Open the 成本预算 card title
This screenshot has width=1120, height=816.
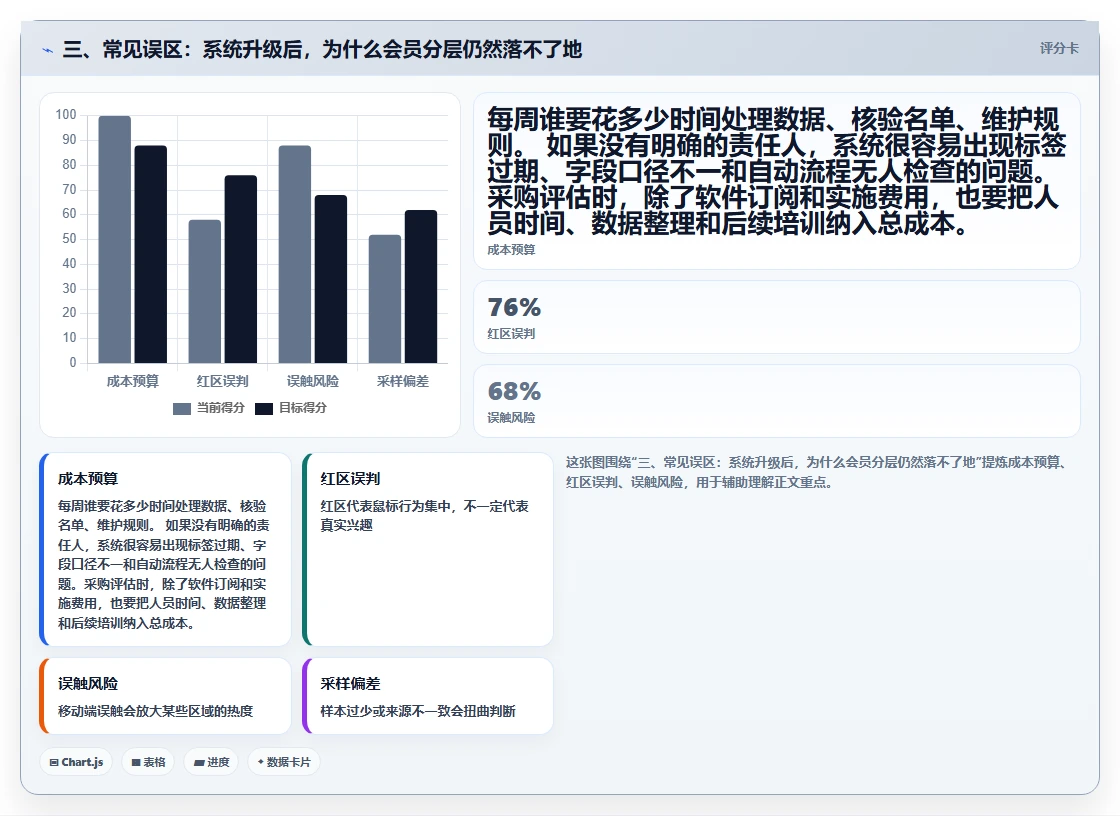[x=88, y=479]
